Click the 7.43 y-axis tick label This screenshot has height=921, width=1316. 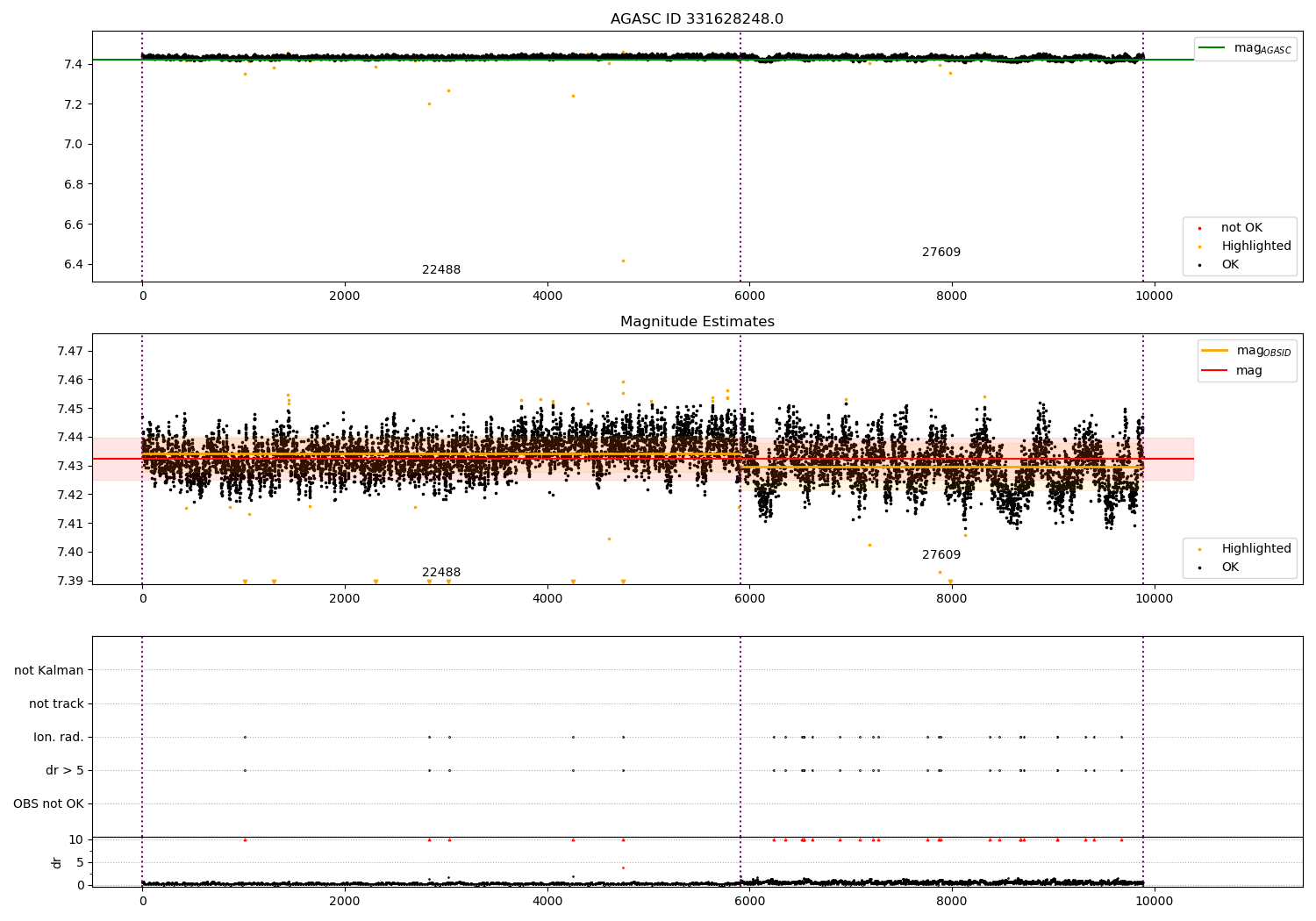(69, 467)
